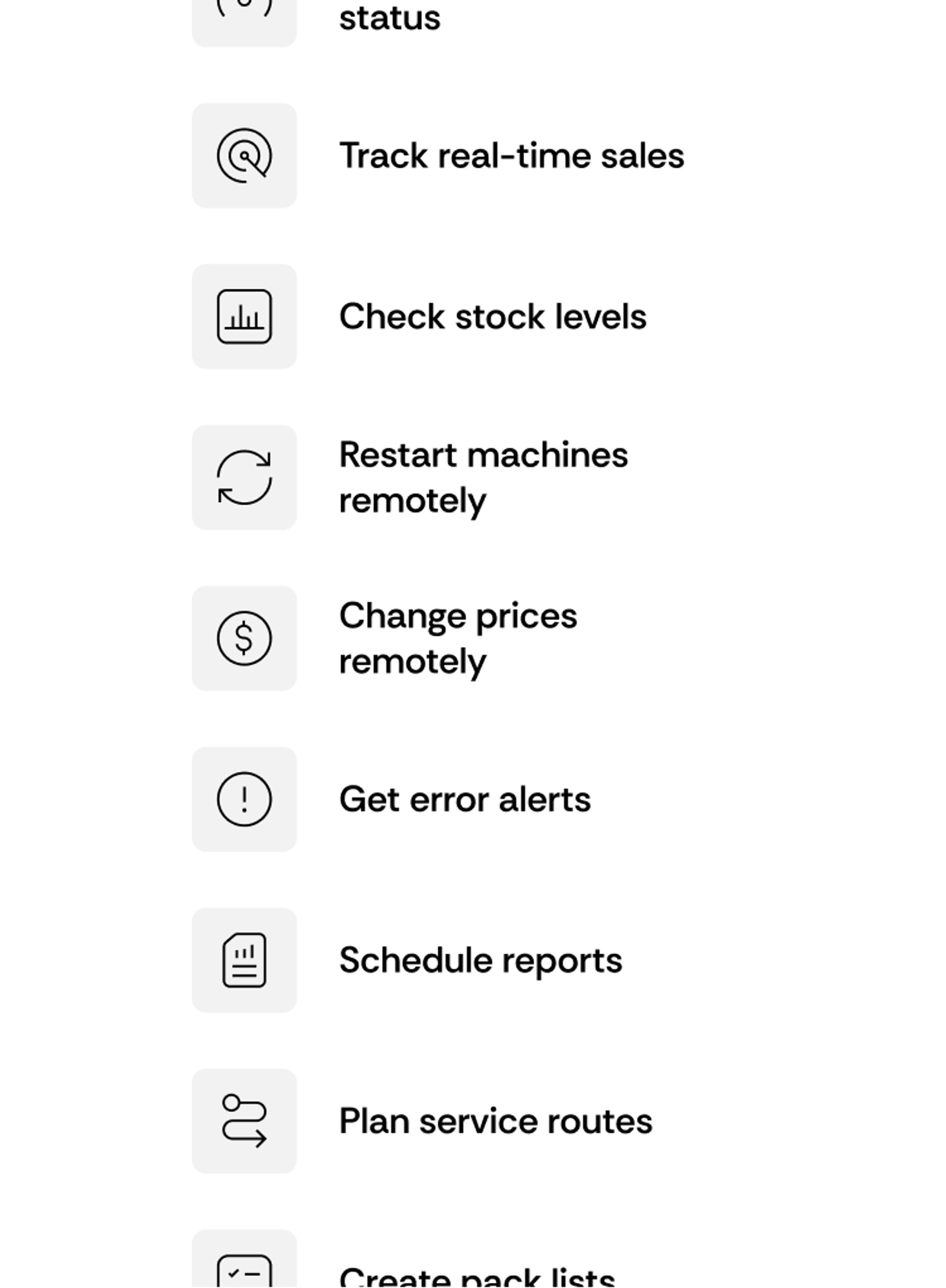Click the 'status' text at the top
Screen dimensions: 946x1288
tap(390, 18)
